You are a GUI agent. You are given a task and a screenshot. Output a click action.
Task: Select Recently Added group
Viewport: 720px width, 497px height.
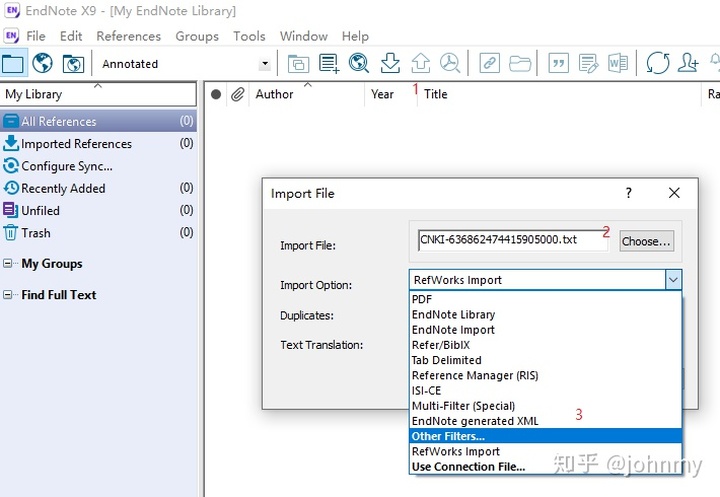pyautogui.click(x=98, y=188)
